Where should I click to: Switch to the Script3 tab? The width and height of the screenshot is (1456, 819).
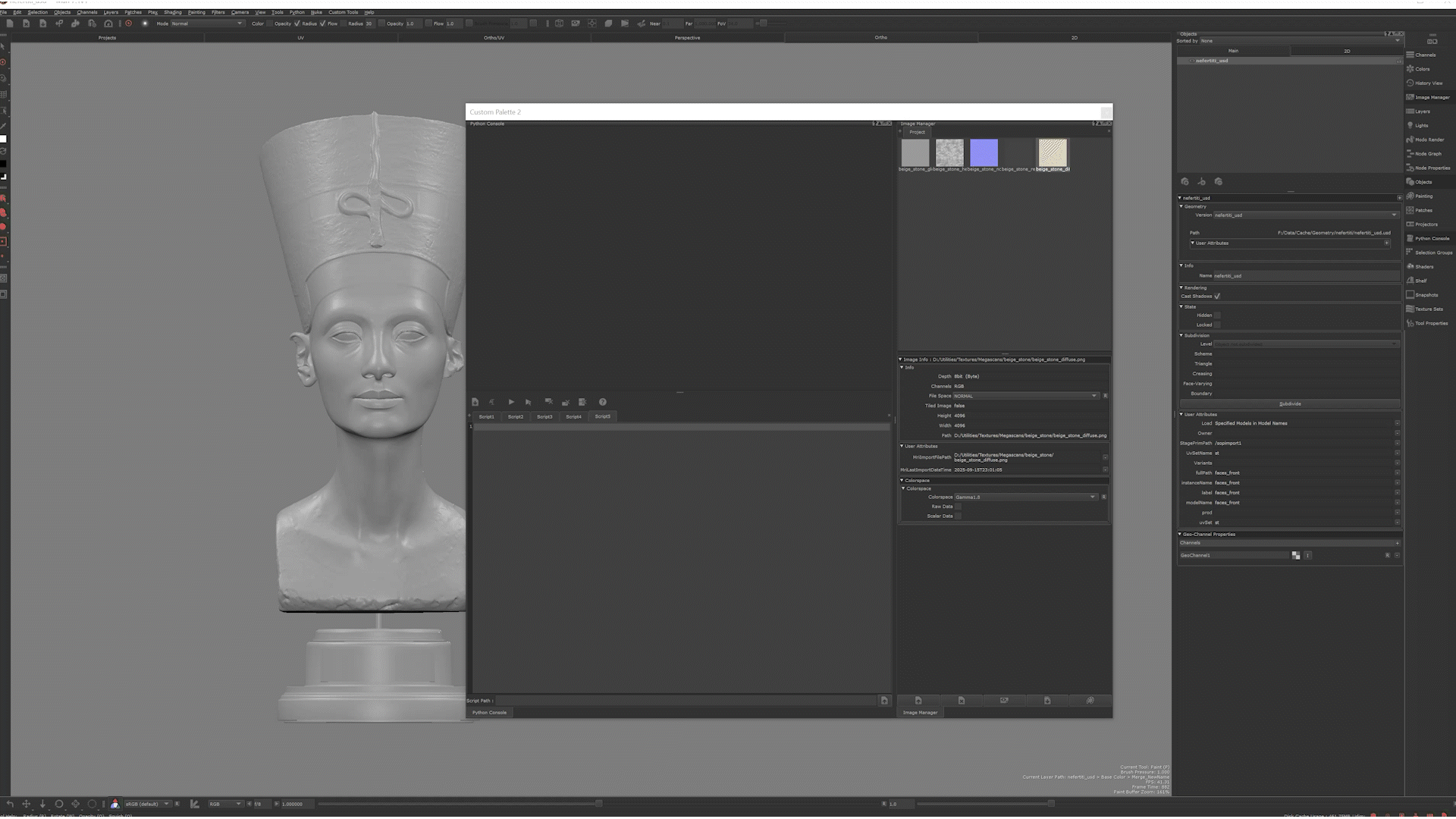(x=544, y=416)
